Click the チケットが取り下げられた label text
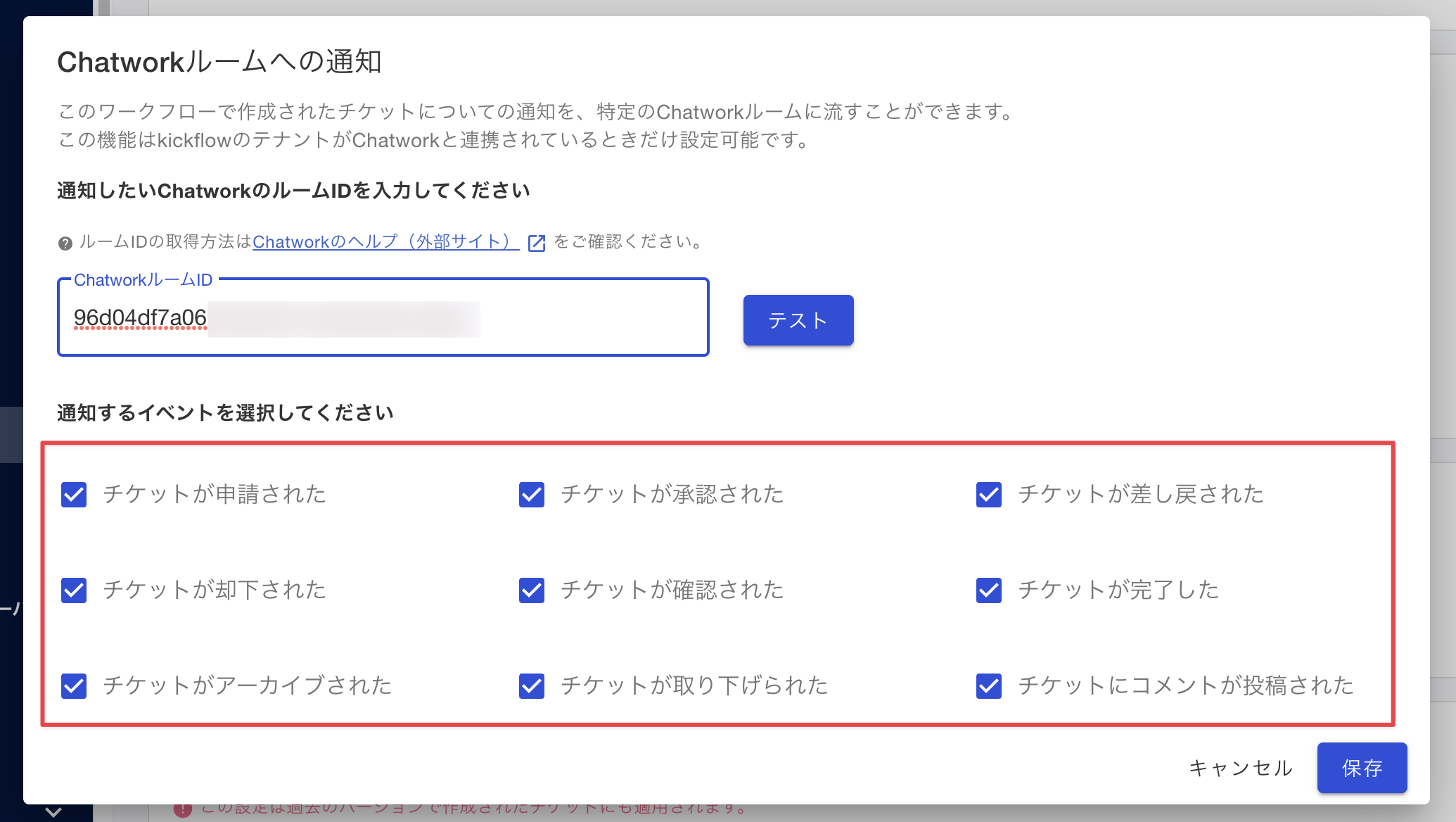1456x822 pixels. pos(694,685)
